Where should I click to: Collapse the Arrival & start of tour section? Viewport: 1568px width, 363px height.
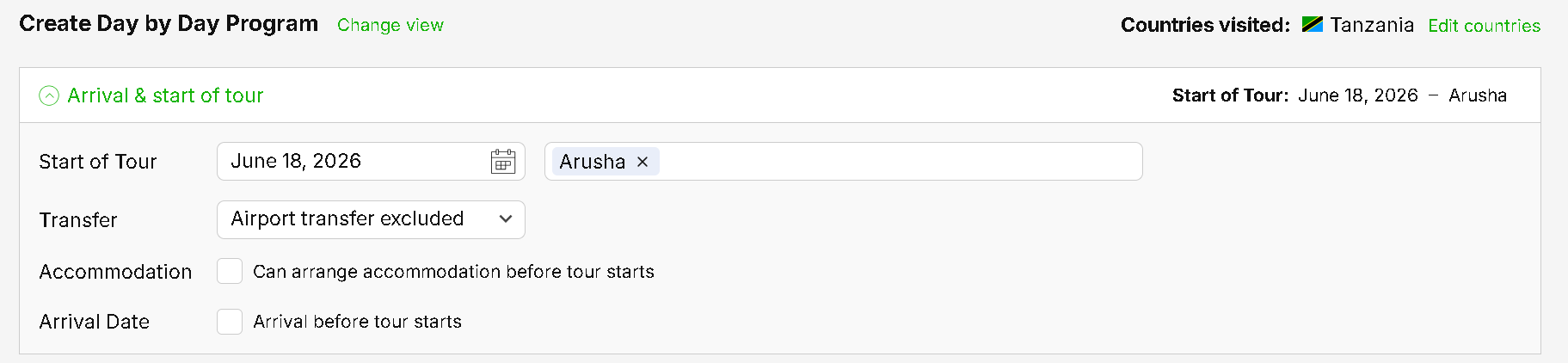point(165,95)
